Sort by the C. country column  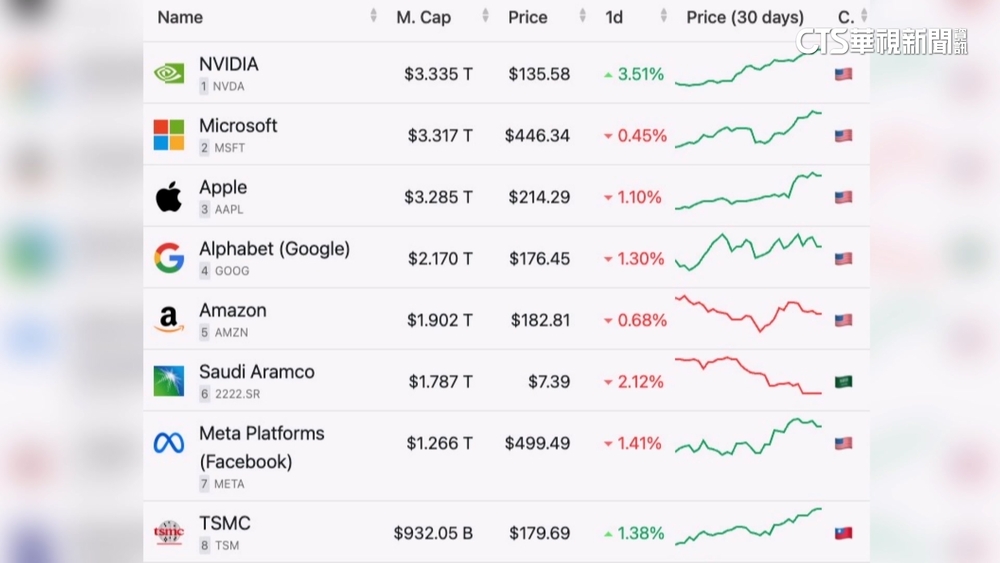tap(846, 17)
